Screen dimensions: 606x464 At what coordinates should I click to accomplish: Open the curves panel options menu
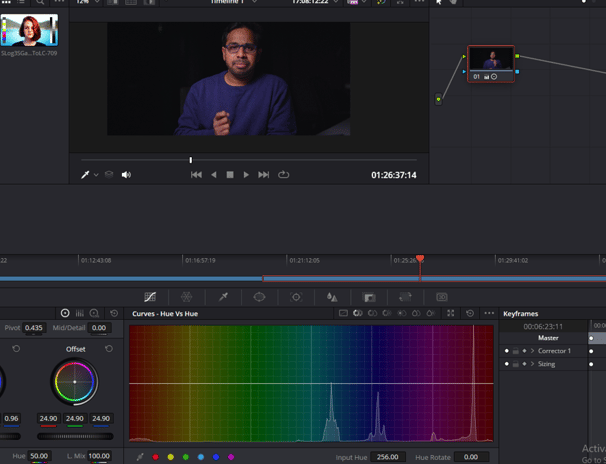(x=489, y=313)
